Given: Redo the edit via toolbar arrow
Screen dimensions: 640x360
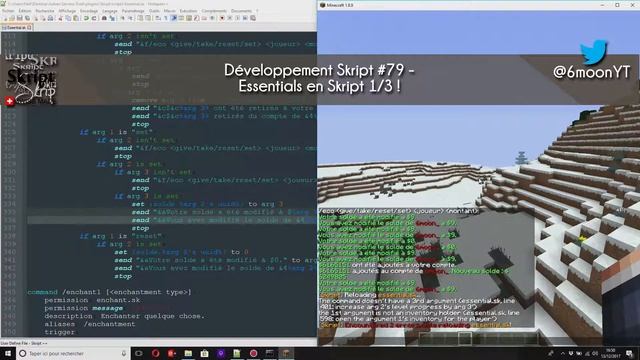Looking at the screenshot, I should (93, 18).
